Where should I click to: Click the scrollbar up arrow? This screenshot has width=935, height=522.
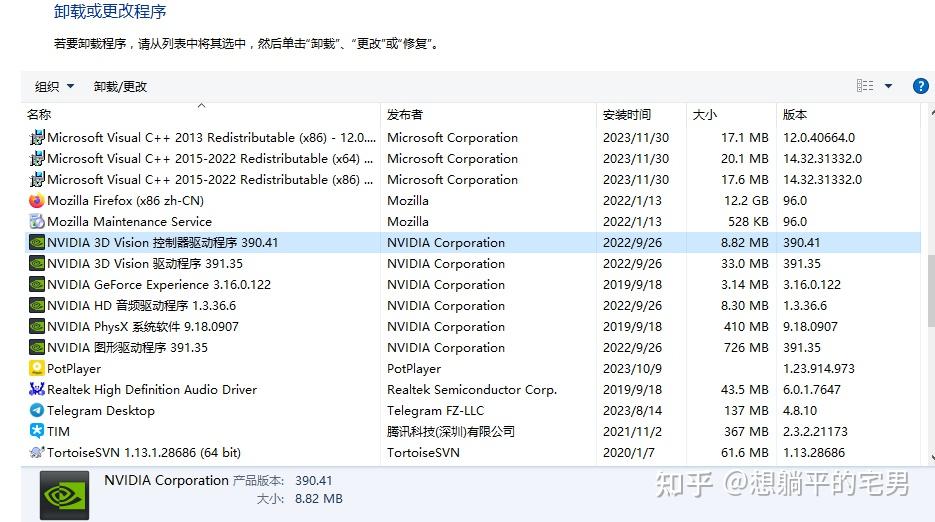click(931, 112)
